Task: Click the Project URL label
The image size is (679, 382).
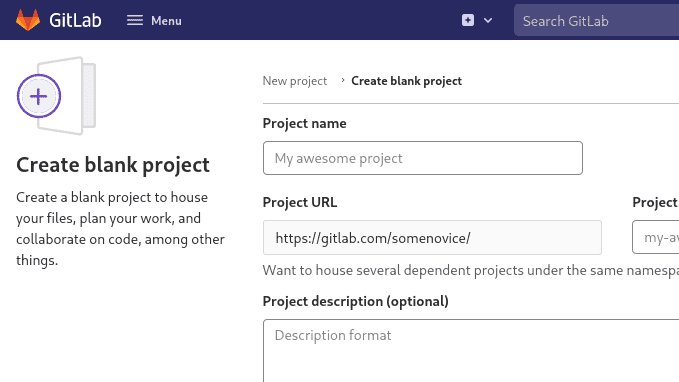Action: click(x=300, y=202)
